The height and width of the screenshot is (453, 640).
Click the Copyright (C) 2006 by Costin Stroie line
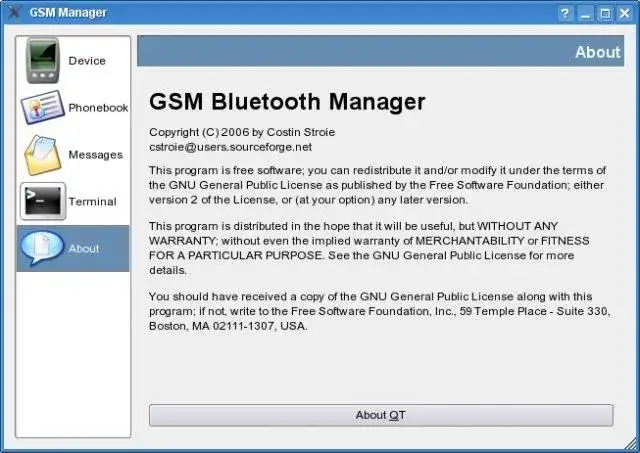[x=242, y=132]
